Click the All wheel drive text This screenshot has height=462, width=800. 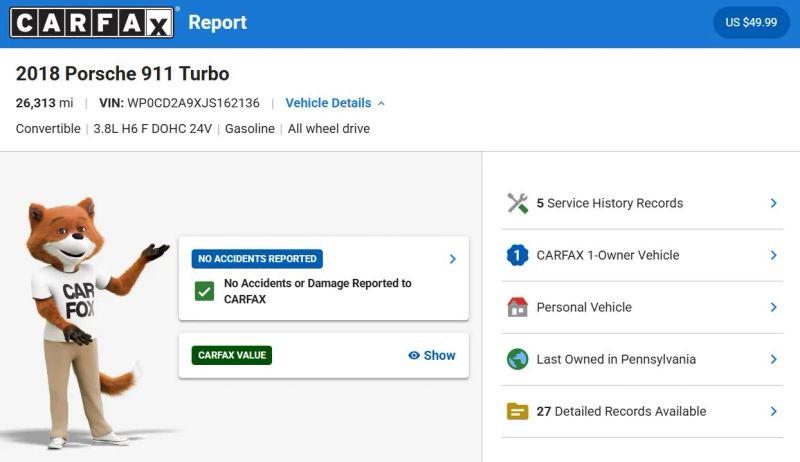coord(329,129)
